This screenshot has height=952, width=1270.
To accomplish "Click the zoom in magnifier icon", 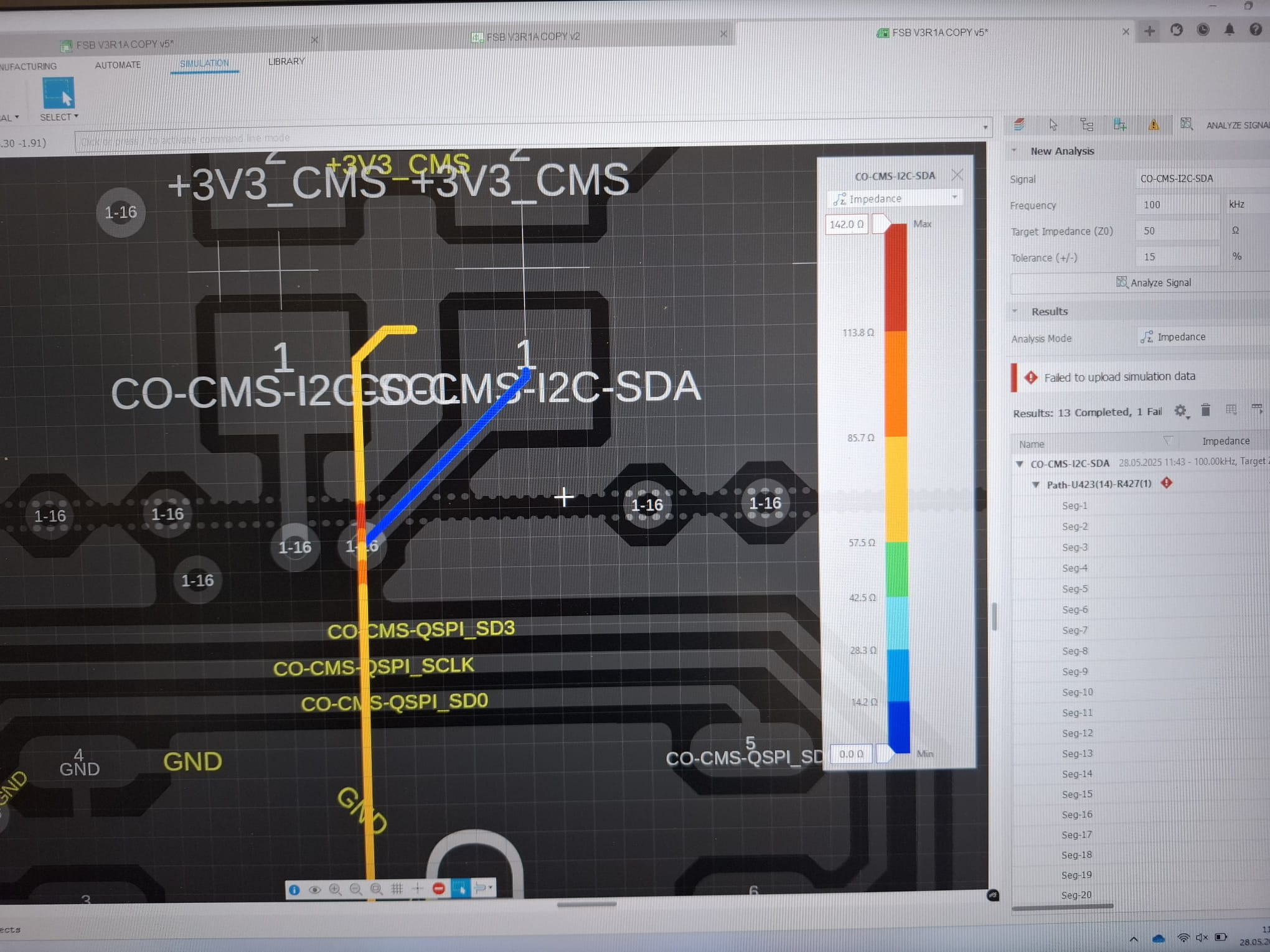I will click(x=335, y=890).
